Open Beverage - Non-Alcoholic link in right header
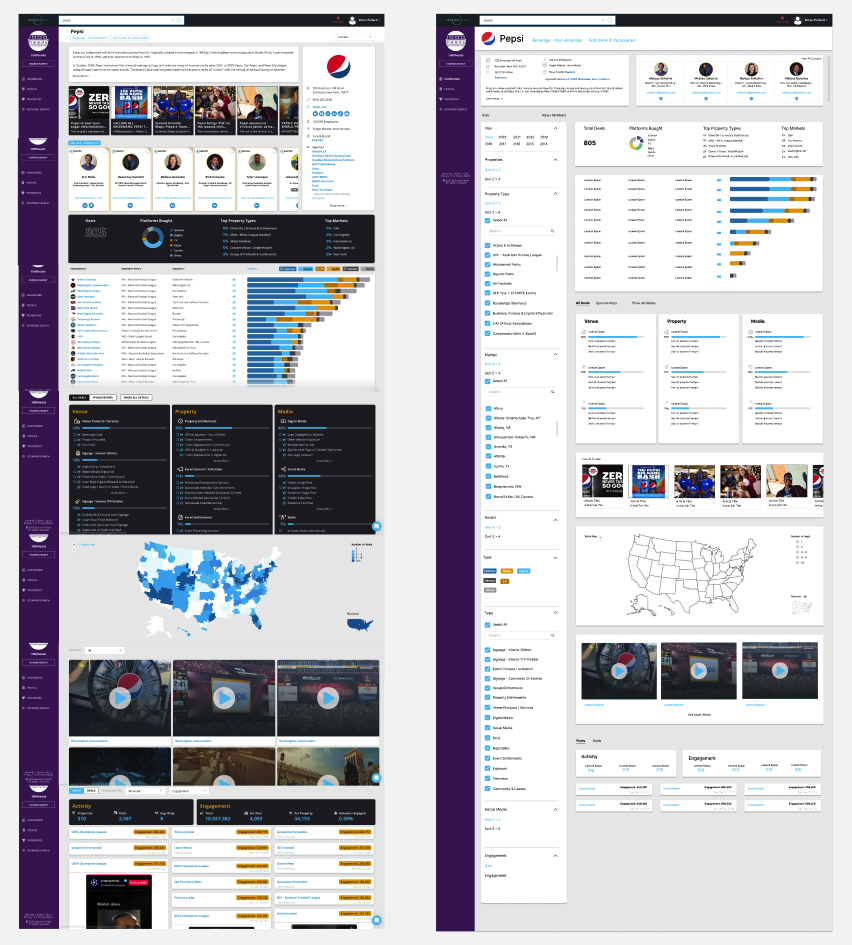This screenshot has width=852, height=945. pyautogui.click(x=557, y=40)
